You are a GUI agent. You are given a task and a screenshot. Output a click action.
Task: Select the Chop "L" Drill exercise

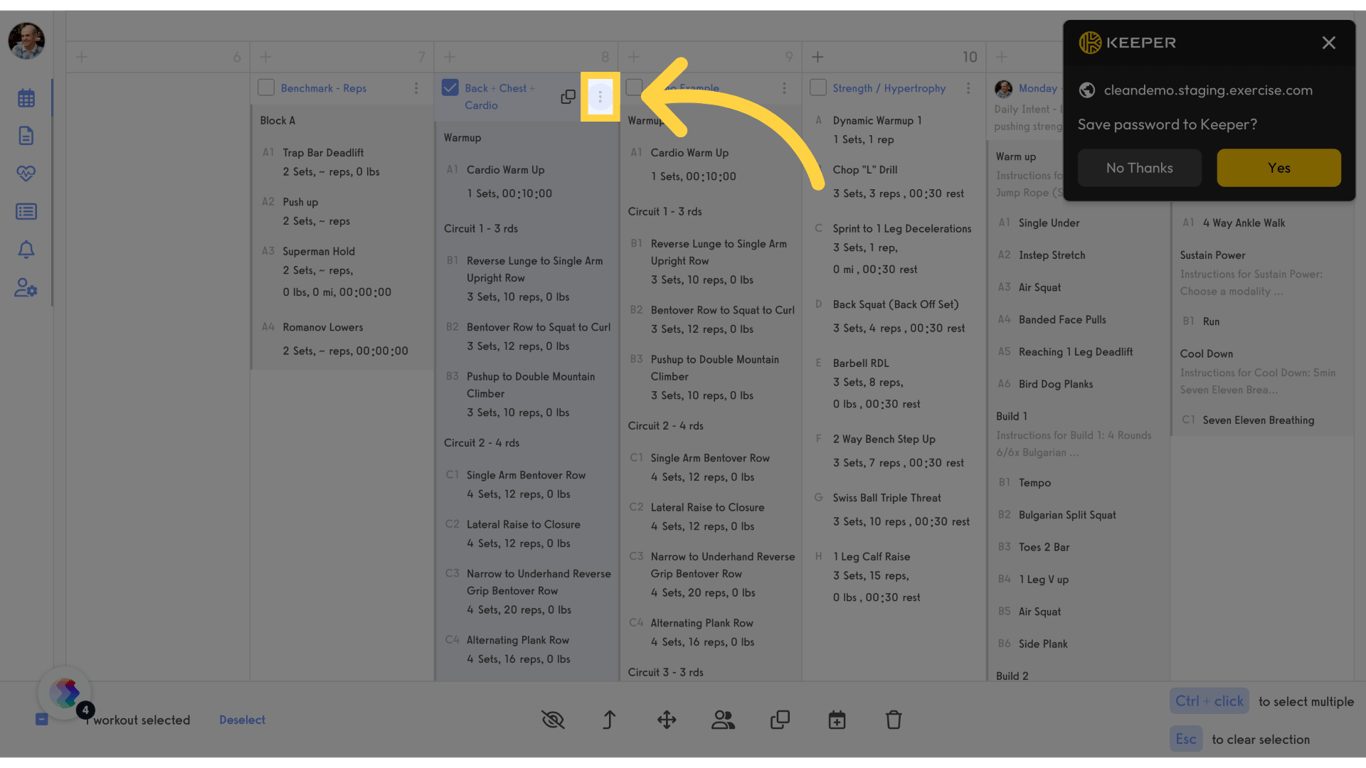tap(865, 170)
